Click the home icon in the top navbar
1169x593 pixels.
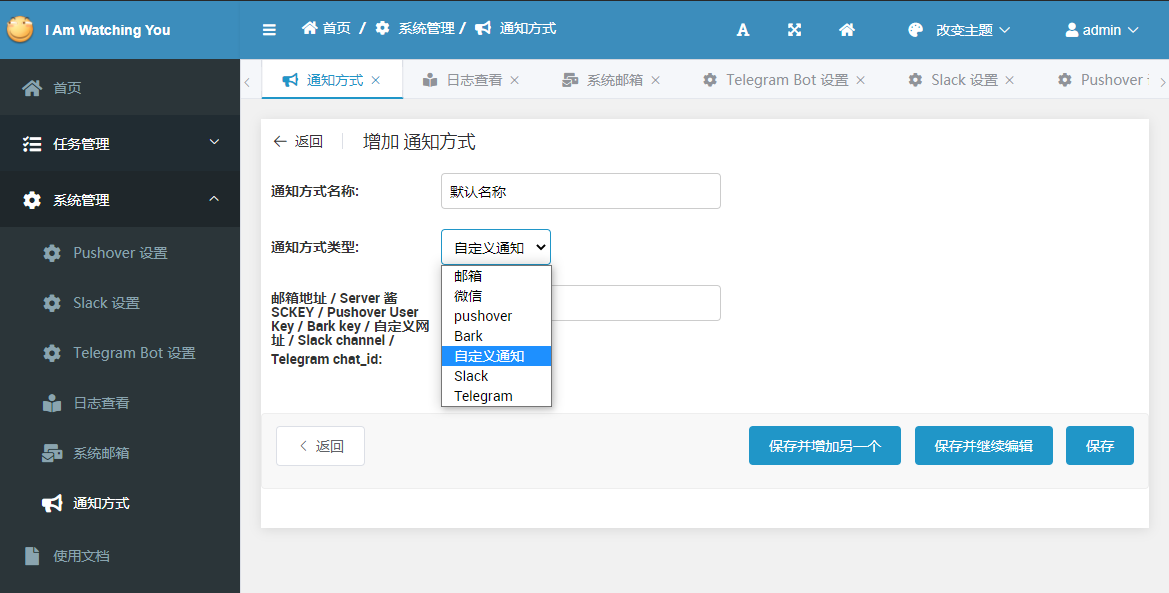[x=846, y=29]
